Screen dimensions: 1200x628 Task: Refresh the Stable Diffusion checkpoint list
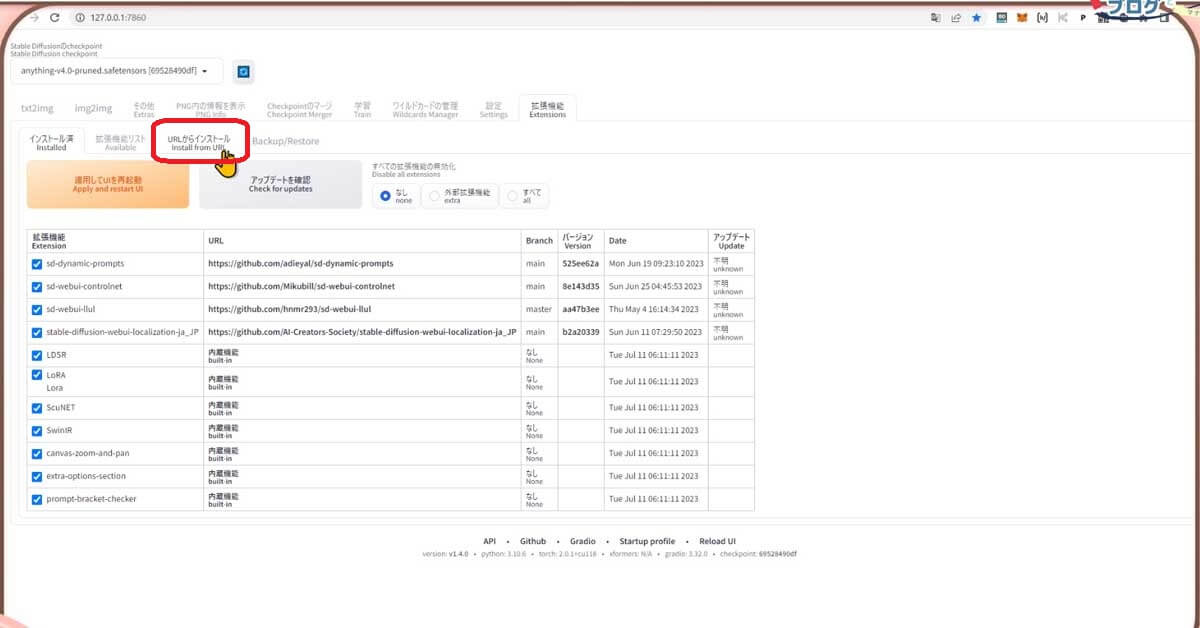coord(243,71)
